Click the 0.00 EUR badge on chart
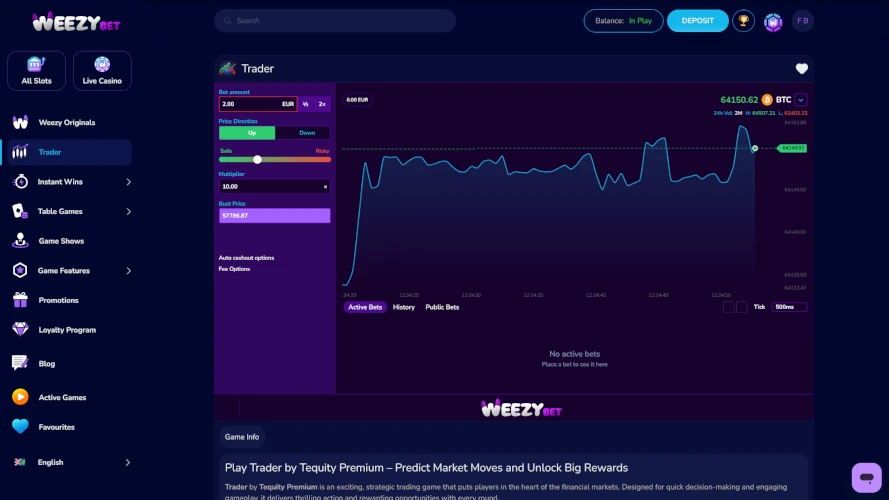This screenshot has width=889, height=500. coord(357,100)
